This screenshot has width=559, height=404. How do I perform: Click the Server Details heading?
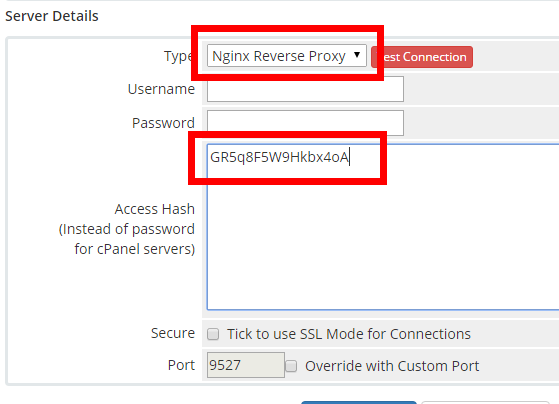pos(52,16)
